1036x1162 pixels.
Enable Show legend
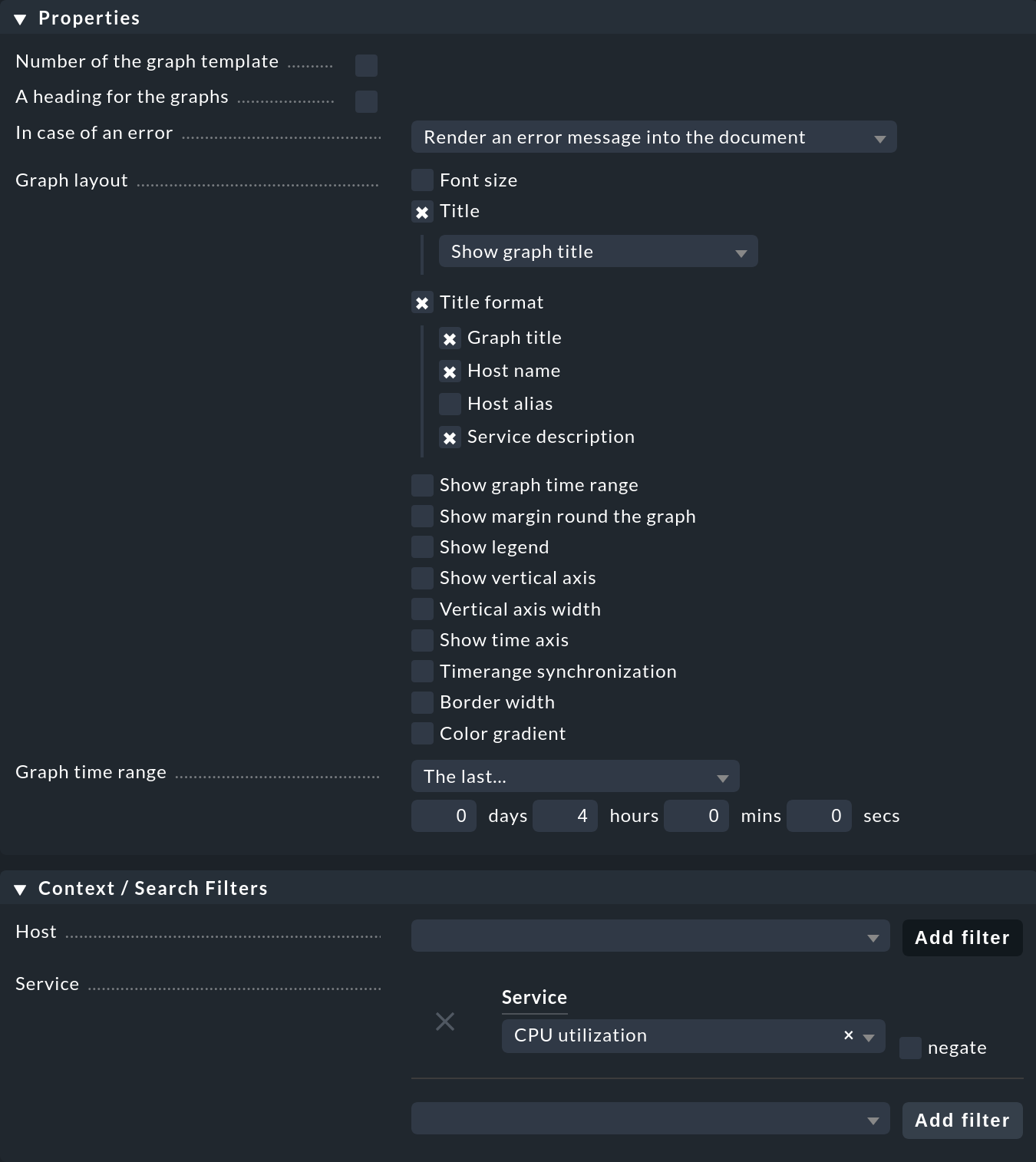(x=422, y=546)
